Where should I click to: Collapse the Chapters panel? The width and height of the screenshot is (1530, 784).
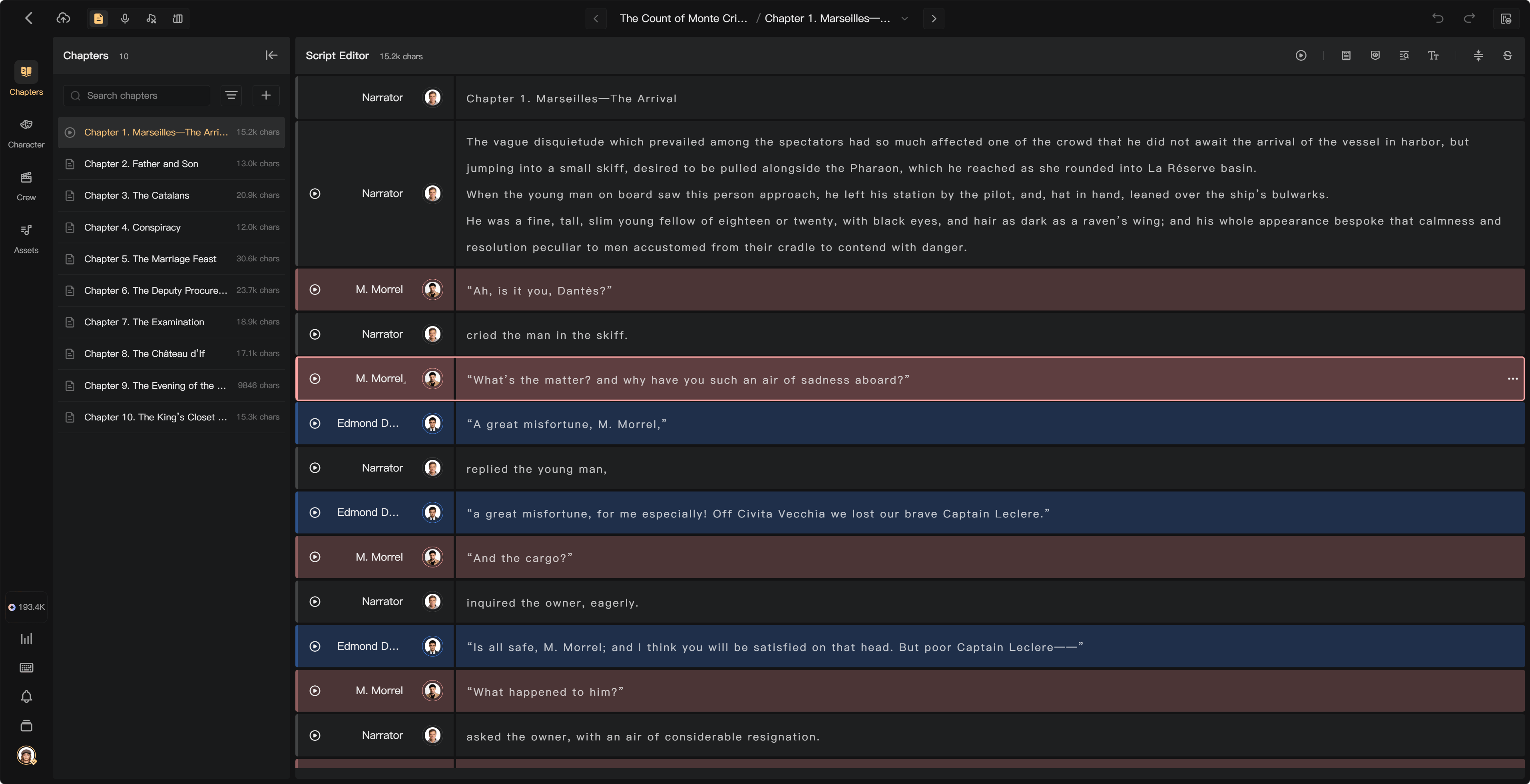[271, 55]
